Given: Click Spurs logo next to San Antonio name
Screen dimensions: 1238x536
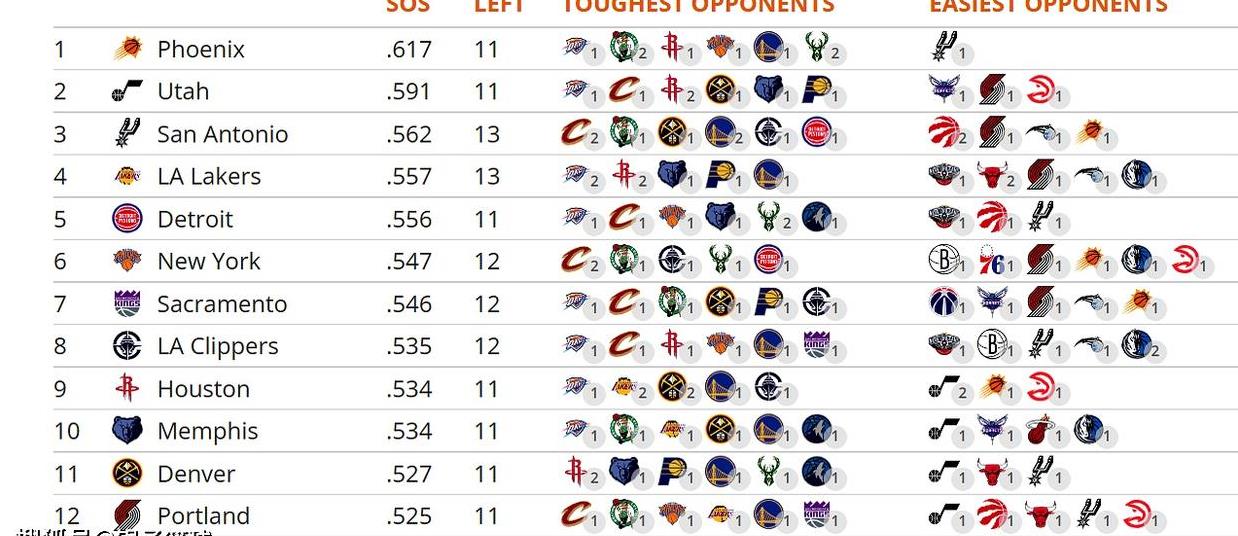Looking at the screenshot, I should (127, 133).
